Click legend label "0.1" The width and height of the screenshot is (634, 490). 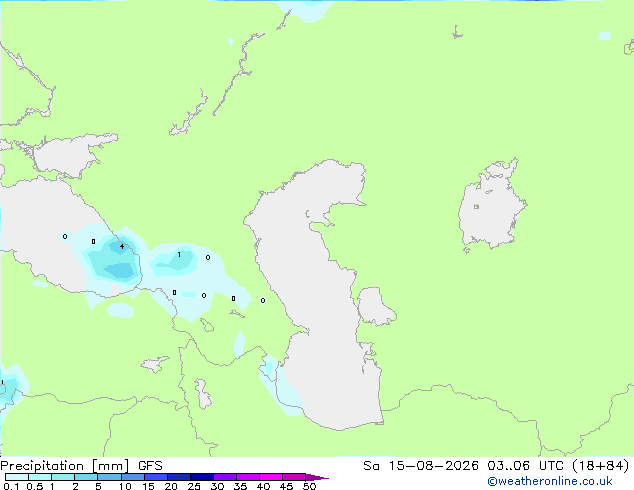click(x=11, y=486)
